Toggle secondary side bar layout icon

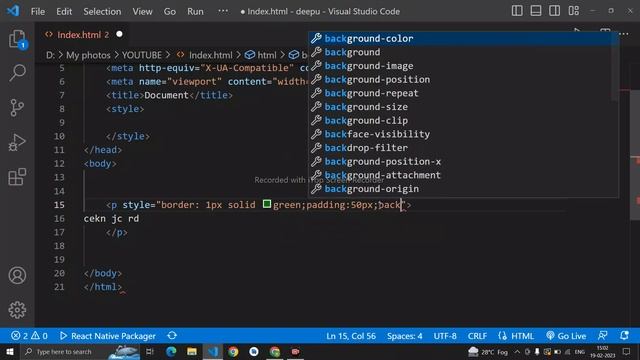[x=554, y=11]
